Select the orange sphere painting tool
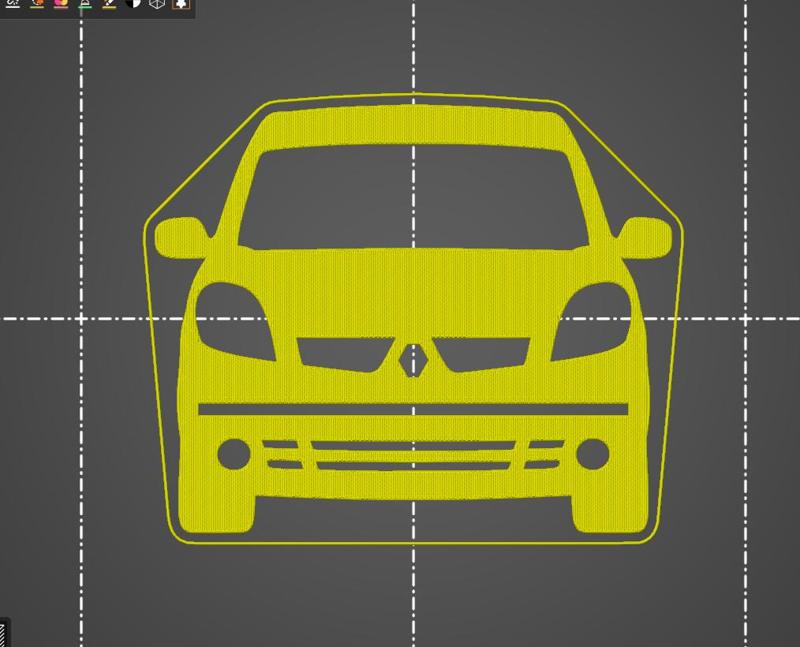Image resolution: width=800 pixels, height=647 pixels. 37,3
